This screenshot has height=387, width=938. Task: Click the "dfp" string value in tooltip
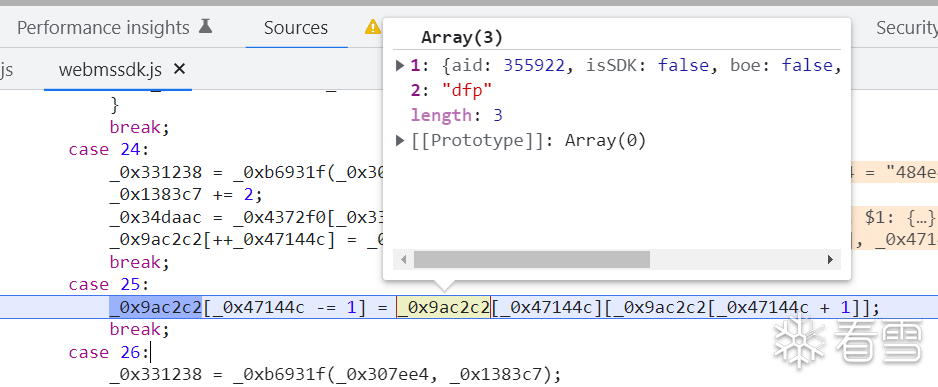click(x=467, y=90)
